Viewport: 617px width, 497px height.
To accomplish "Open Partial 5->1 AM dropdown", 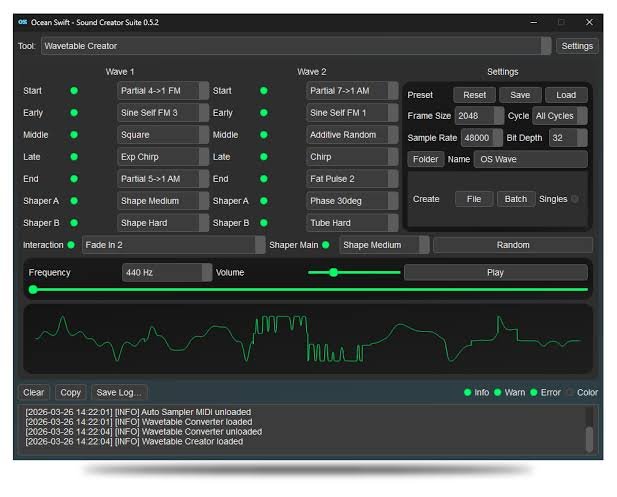I will 163,179.
